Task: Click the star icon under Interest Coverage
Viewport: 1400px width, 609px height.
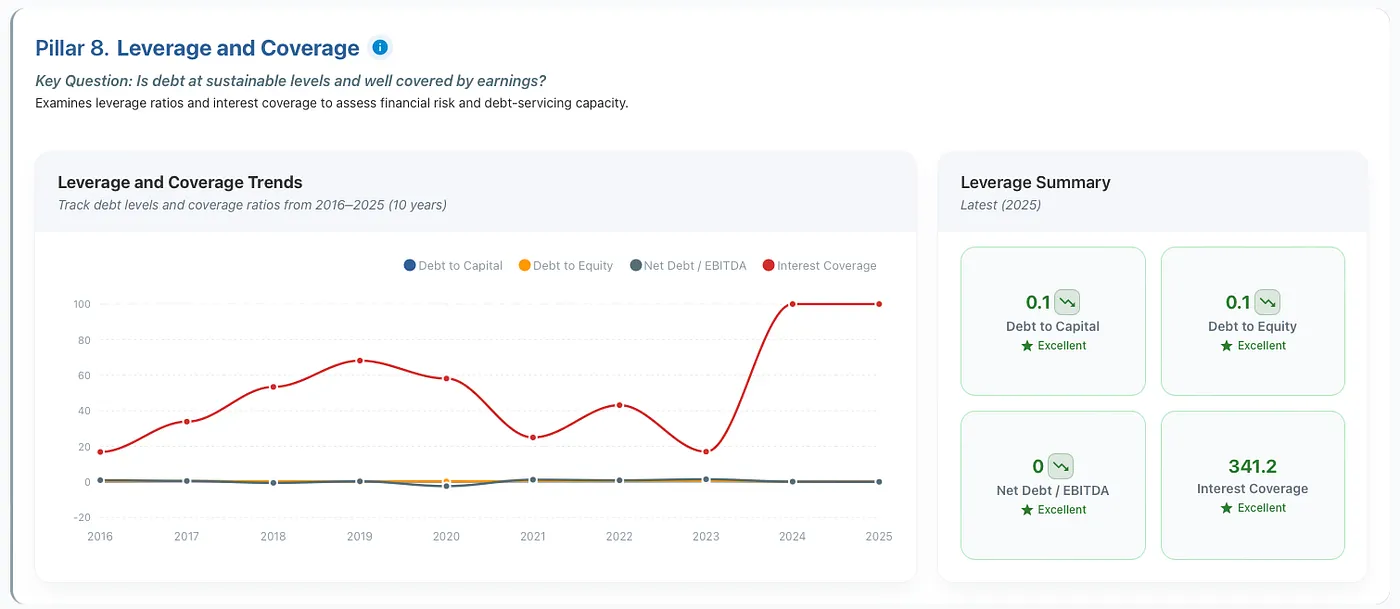Action: click(1226, 508)
